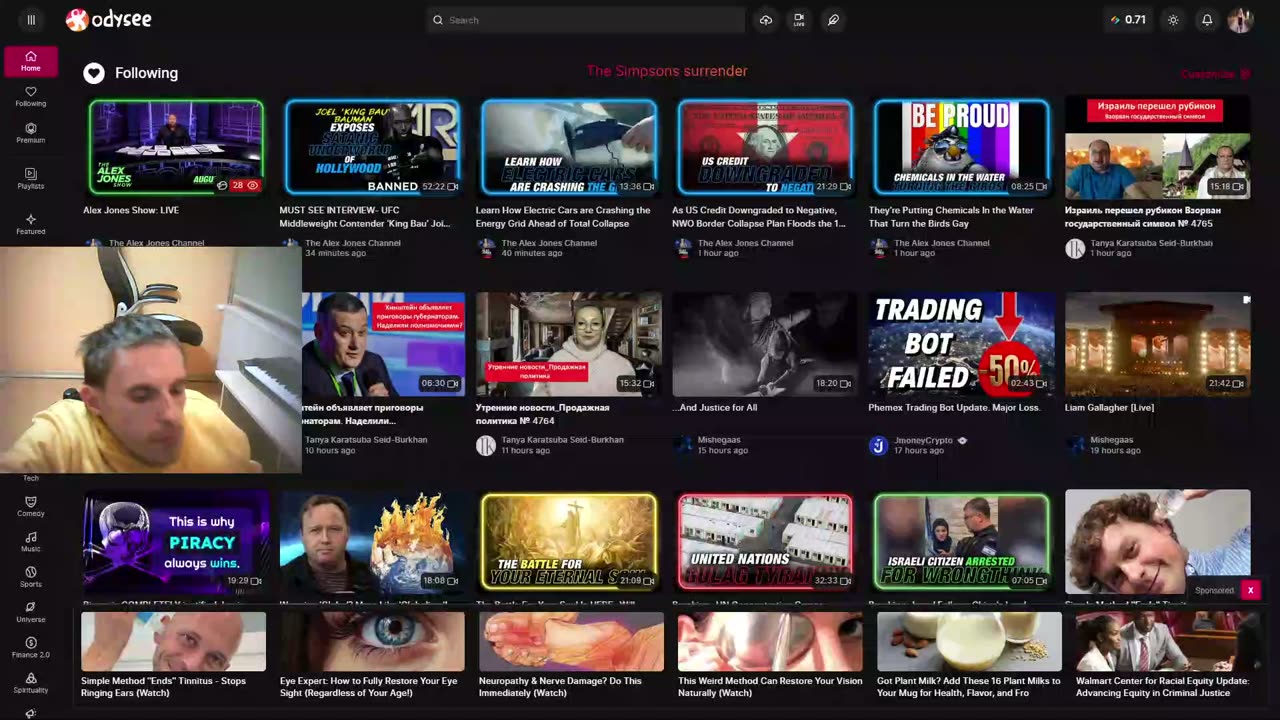This screenshot has height=720, width=1280.
Task: Click title 'Alex Jones Show: LIVE'
Action: tap(131, 211)
